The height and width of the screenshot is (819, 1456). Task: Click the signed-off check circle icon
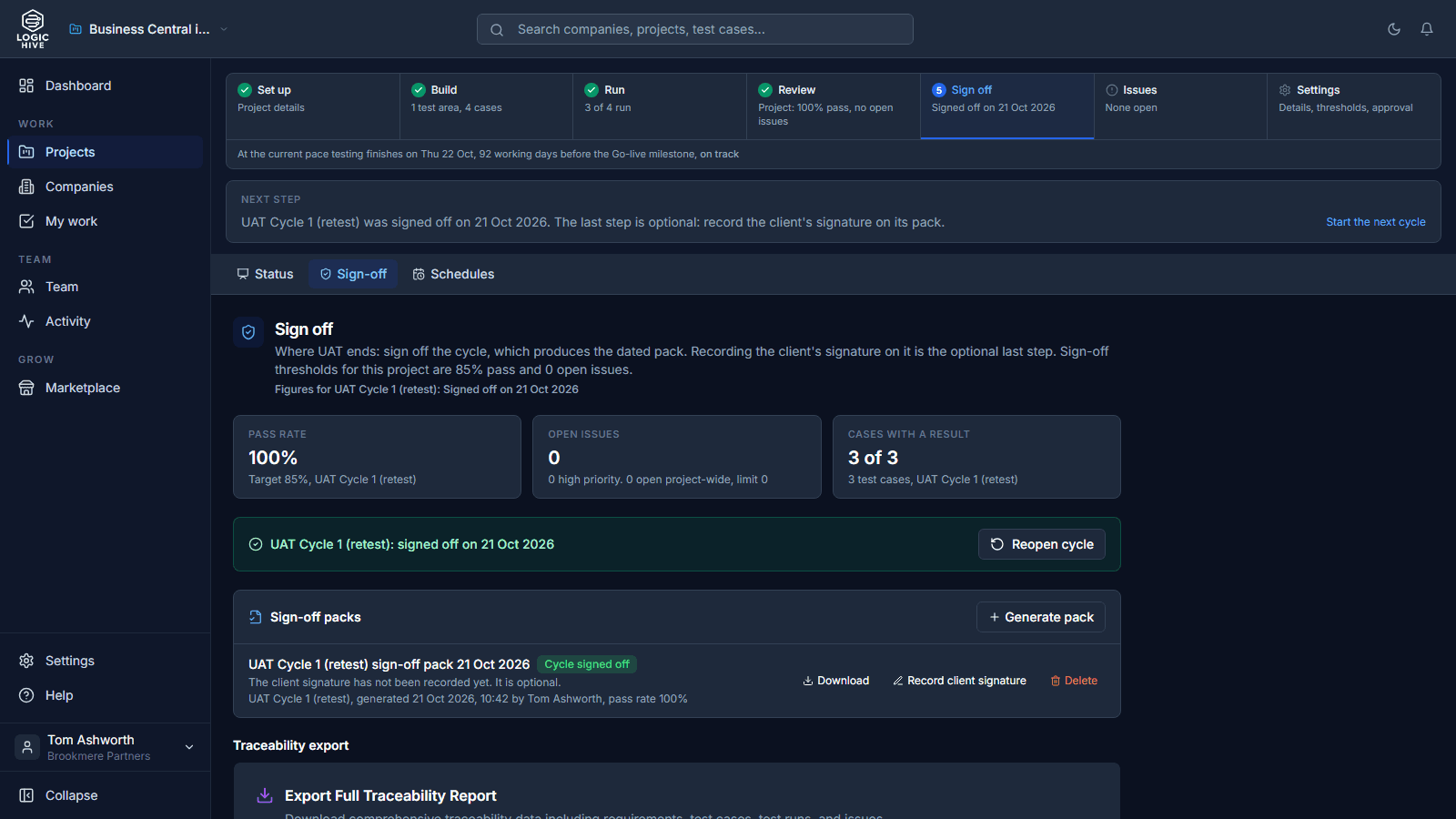tap(256, 544)
